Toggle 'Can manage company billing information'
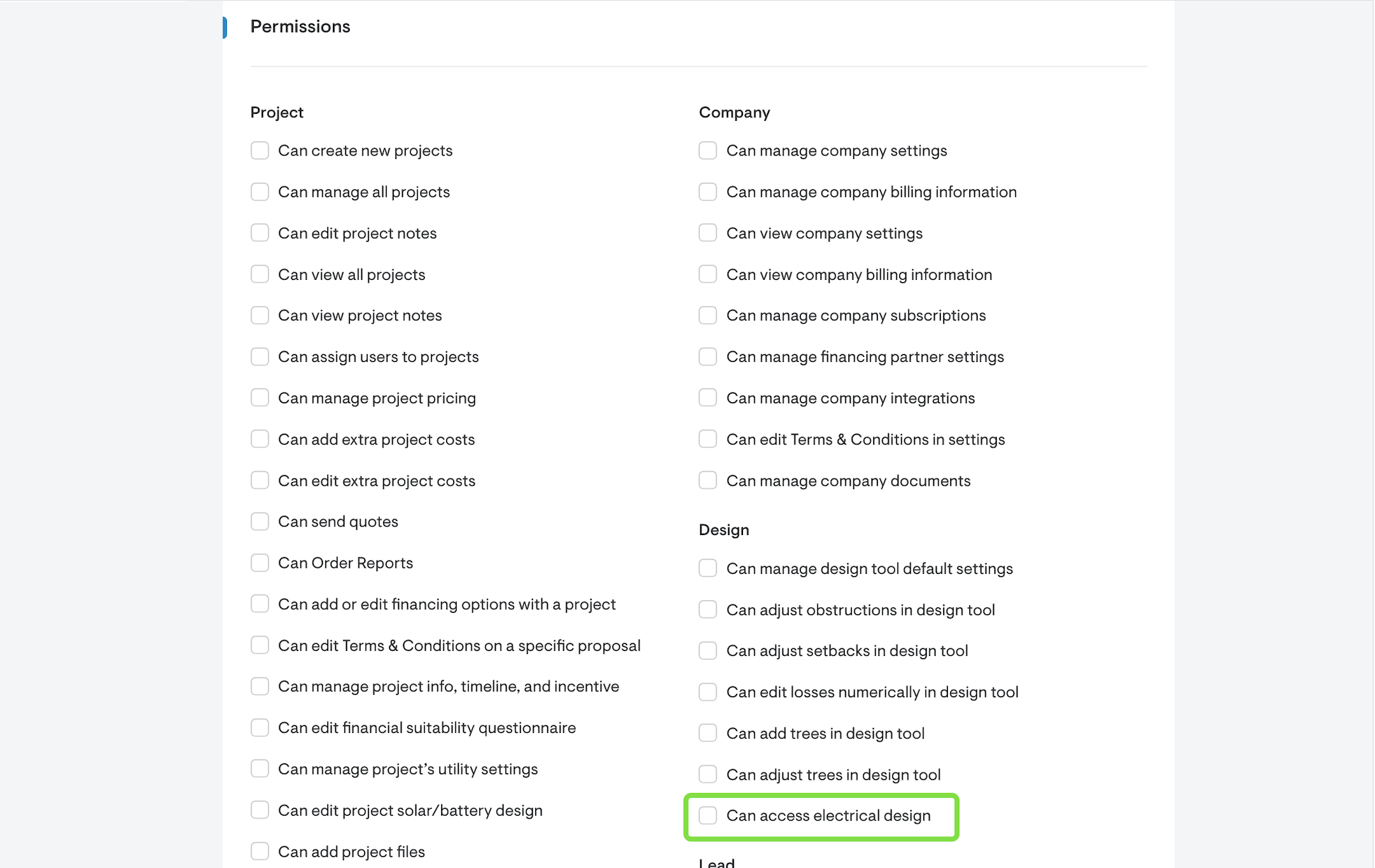1375x868 pixels. 708,192
